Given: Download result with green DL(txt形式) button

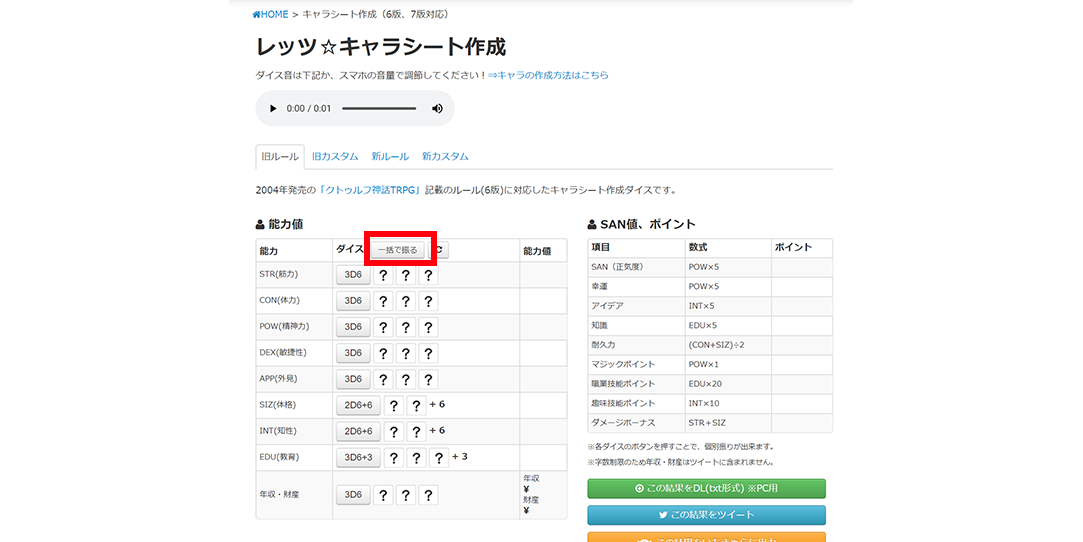Looking at the screenshot, I should [x=707, y=488].
